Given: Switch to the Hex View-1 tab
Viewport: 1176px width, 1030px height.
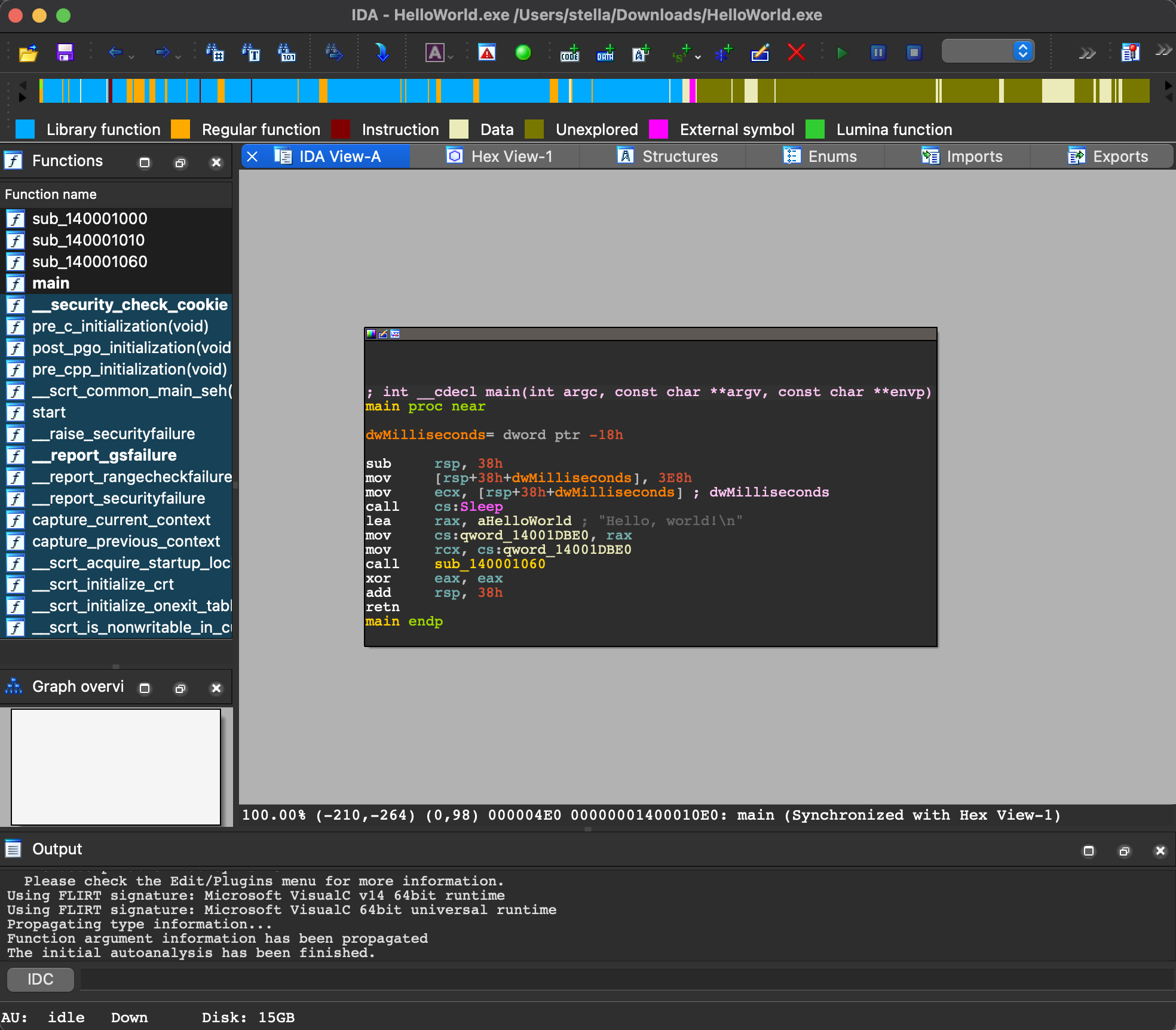Looking at the screenshot, I should (x=500, y=157).
